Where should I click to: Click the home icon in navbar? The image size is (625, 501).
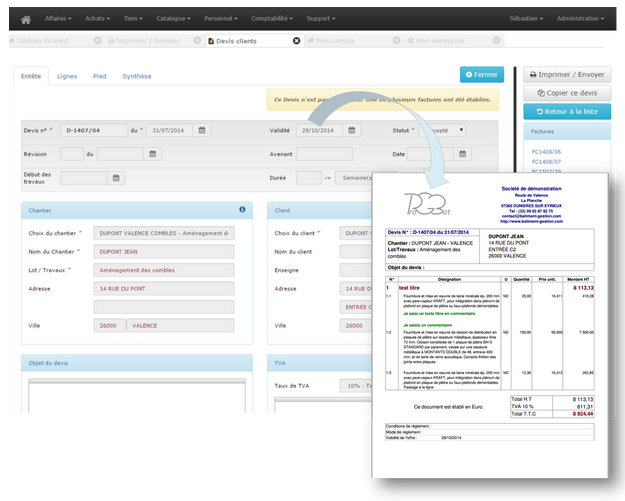26,18
